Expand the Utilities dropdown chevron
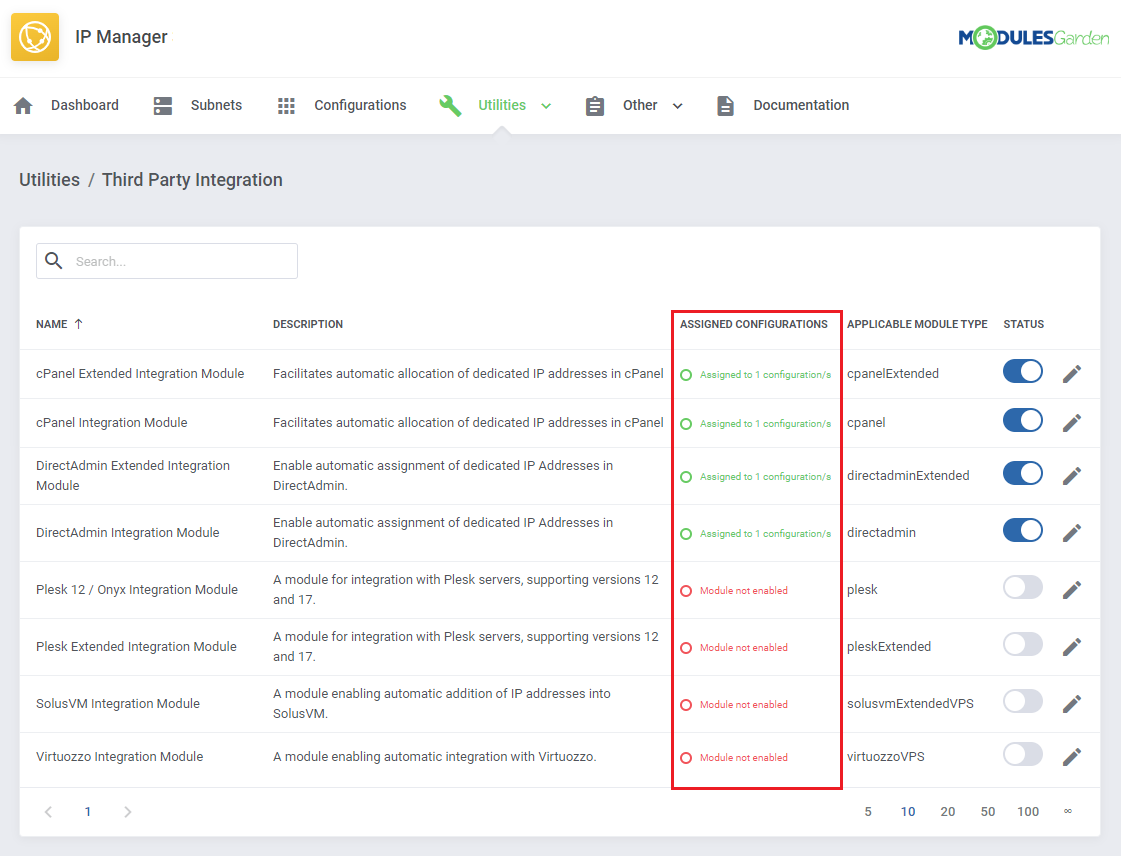 click(546, 106)
